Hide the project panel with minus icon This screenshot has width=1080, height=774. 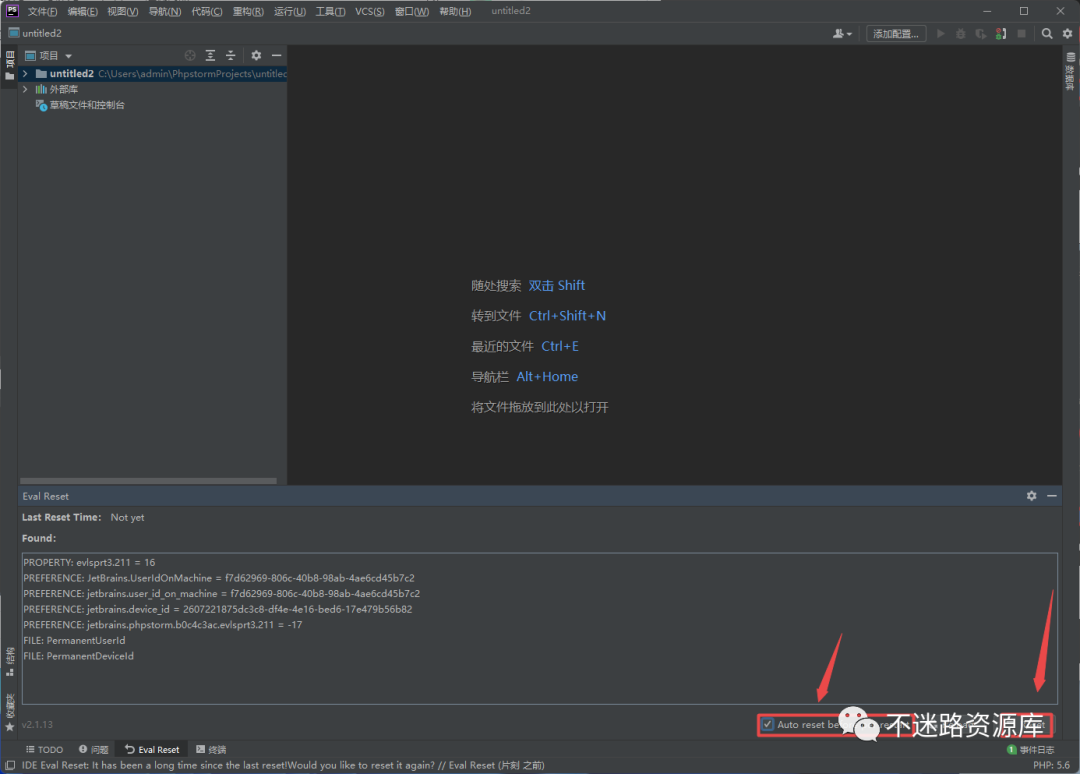[276, 55]
